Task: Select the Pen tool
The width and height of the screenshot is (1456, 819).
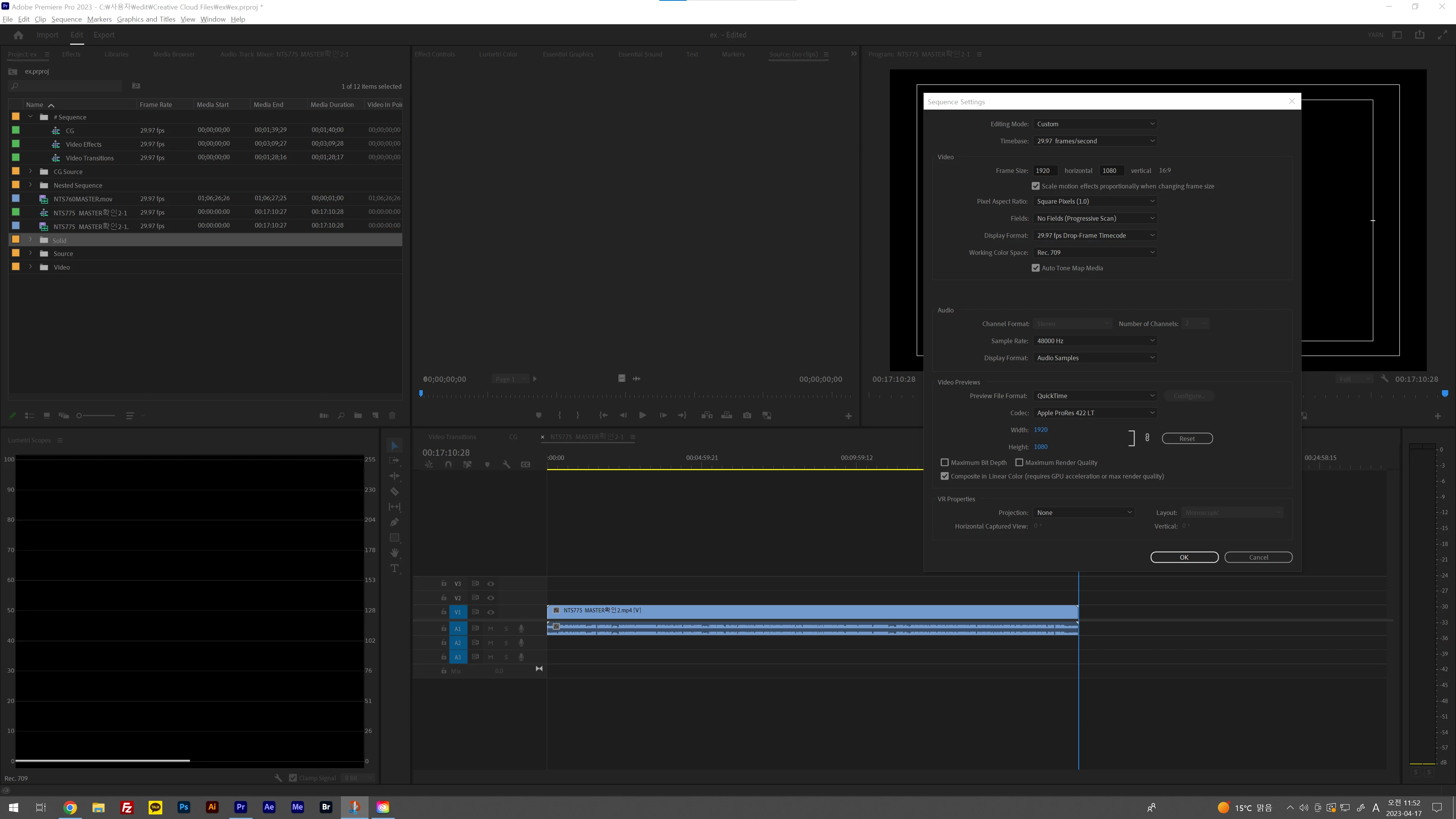Action: pyautogui.click(x=394, y=522)
